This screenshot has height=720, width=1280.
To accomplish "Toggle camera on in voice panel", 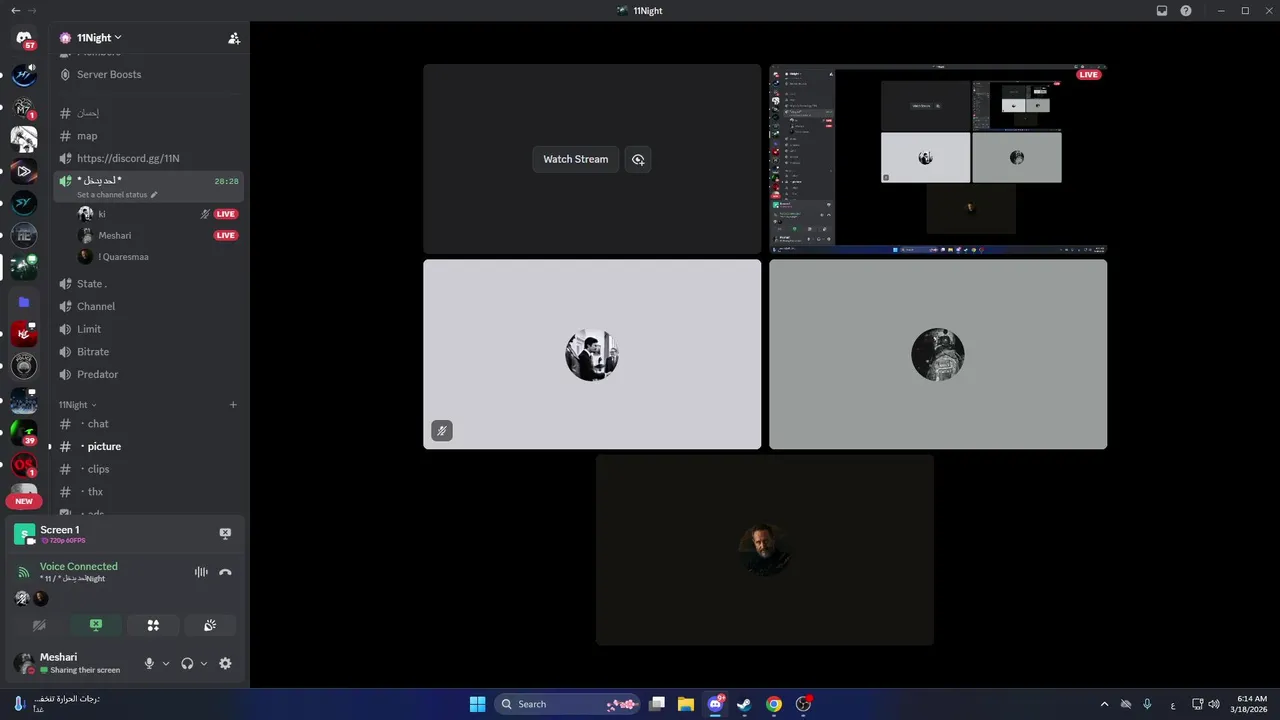I will pos(40,625).
